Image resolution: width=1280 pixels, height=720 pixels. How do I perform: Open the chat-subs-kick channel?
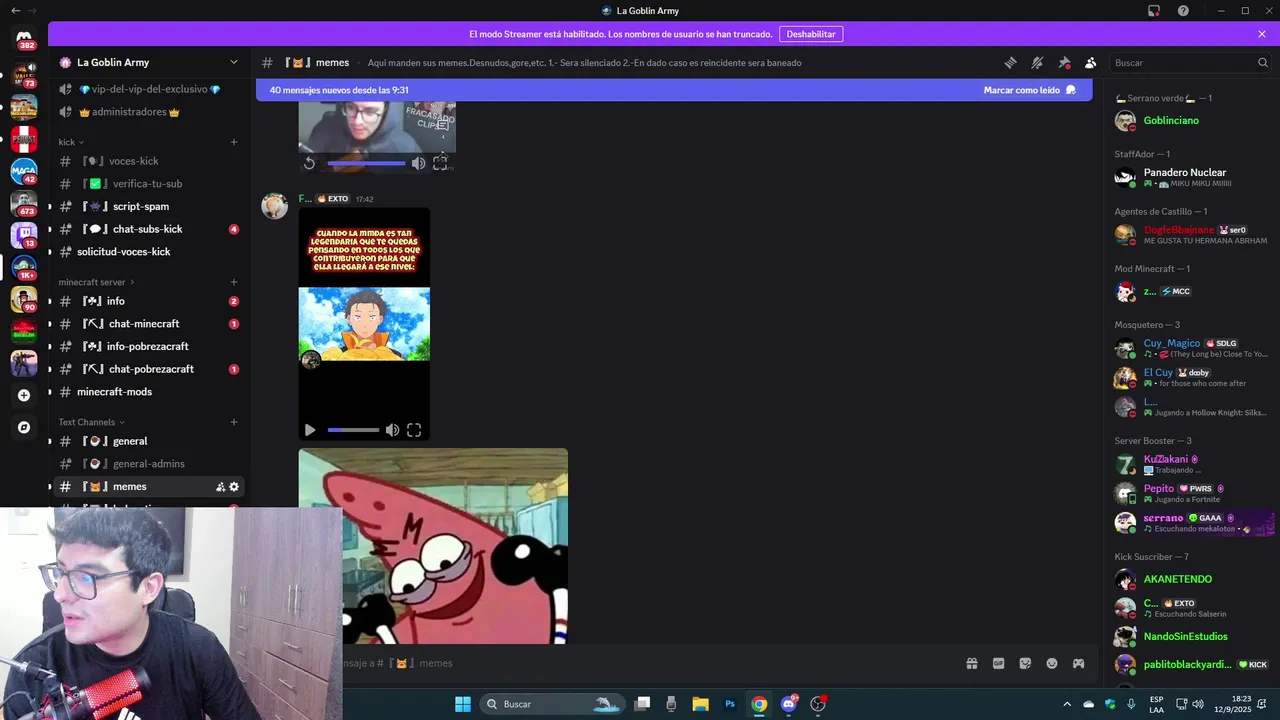(x=149, y=229)
